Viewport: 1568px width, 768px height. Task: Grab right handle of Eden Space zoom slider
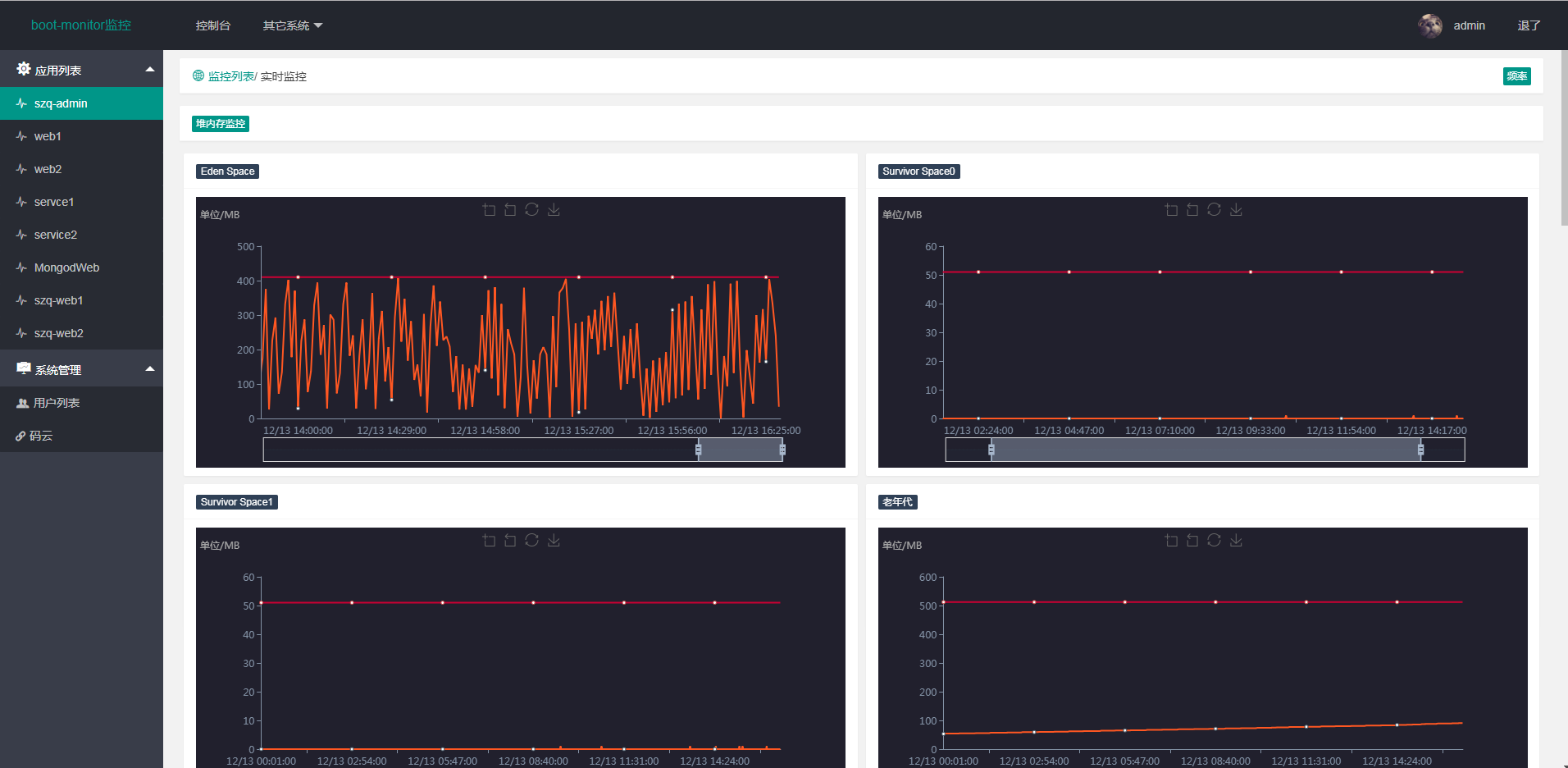click(x=782, y=450)
